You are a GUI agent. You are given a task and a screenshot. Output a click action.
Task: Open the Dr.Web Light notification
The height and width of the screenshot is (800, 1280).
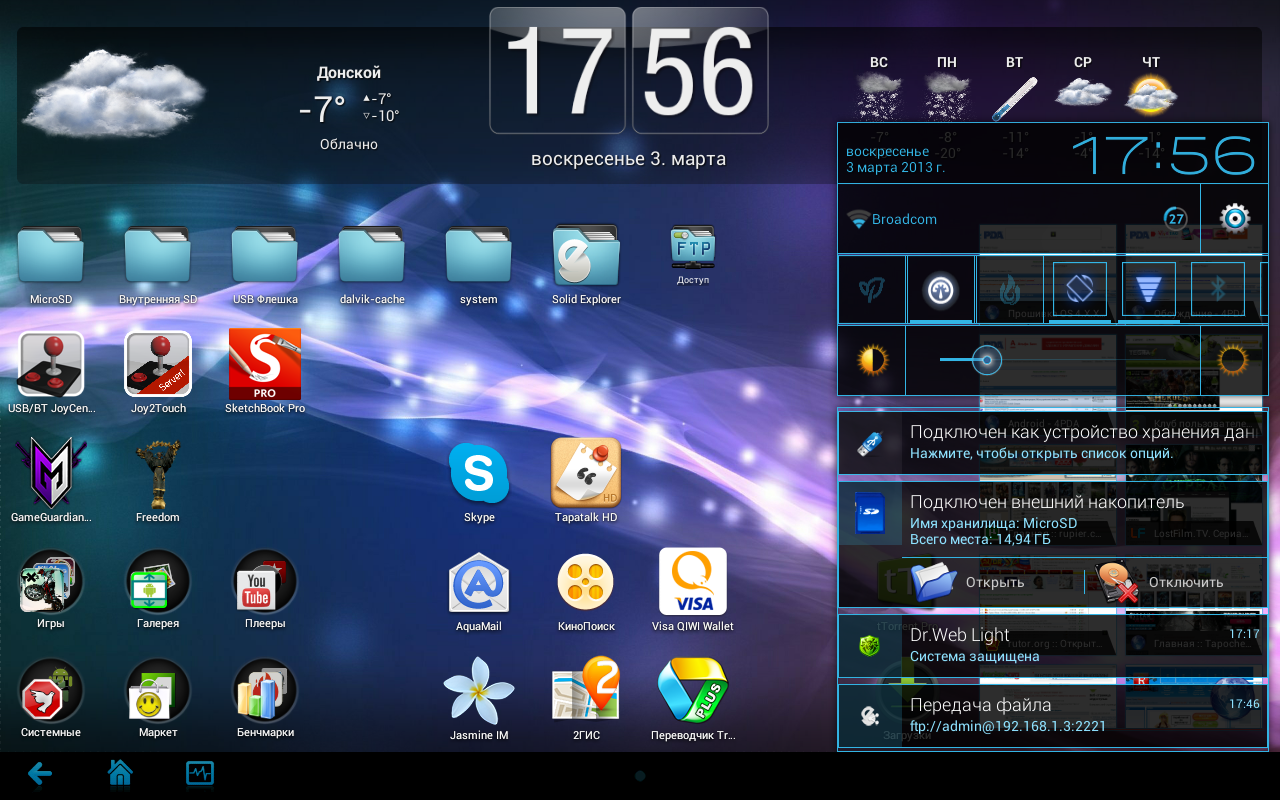tap(1052, 645)
